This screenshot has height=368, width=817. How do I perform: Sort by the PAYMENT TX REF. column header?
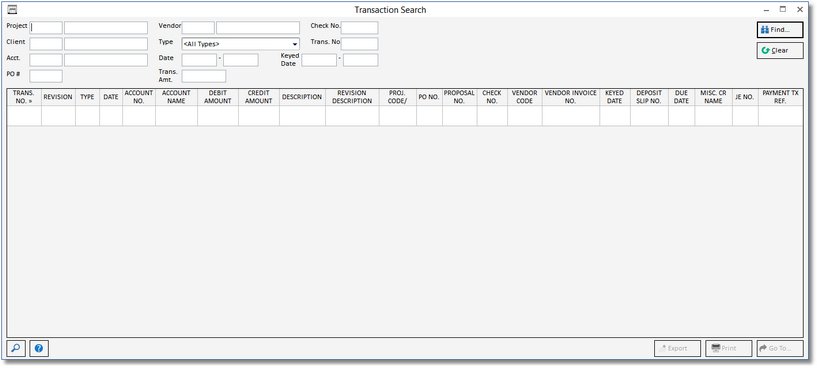781,97
